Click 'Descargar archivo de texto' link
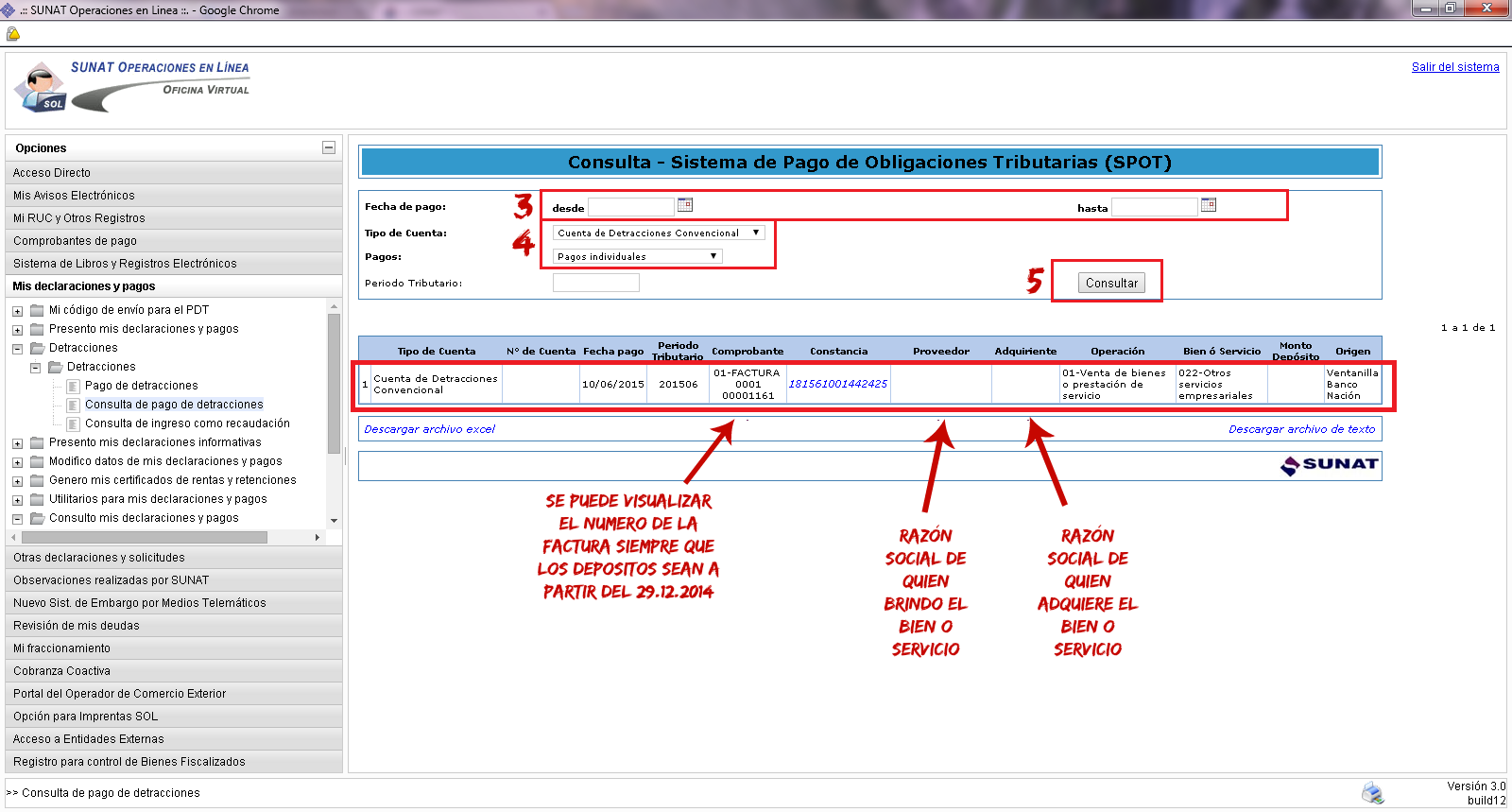This screenshot has height=812, width=1512. click(1301, 429)
